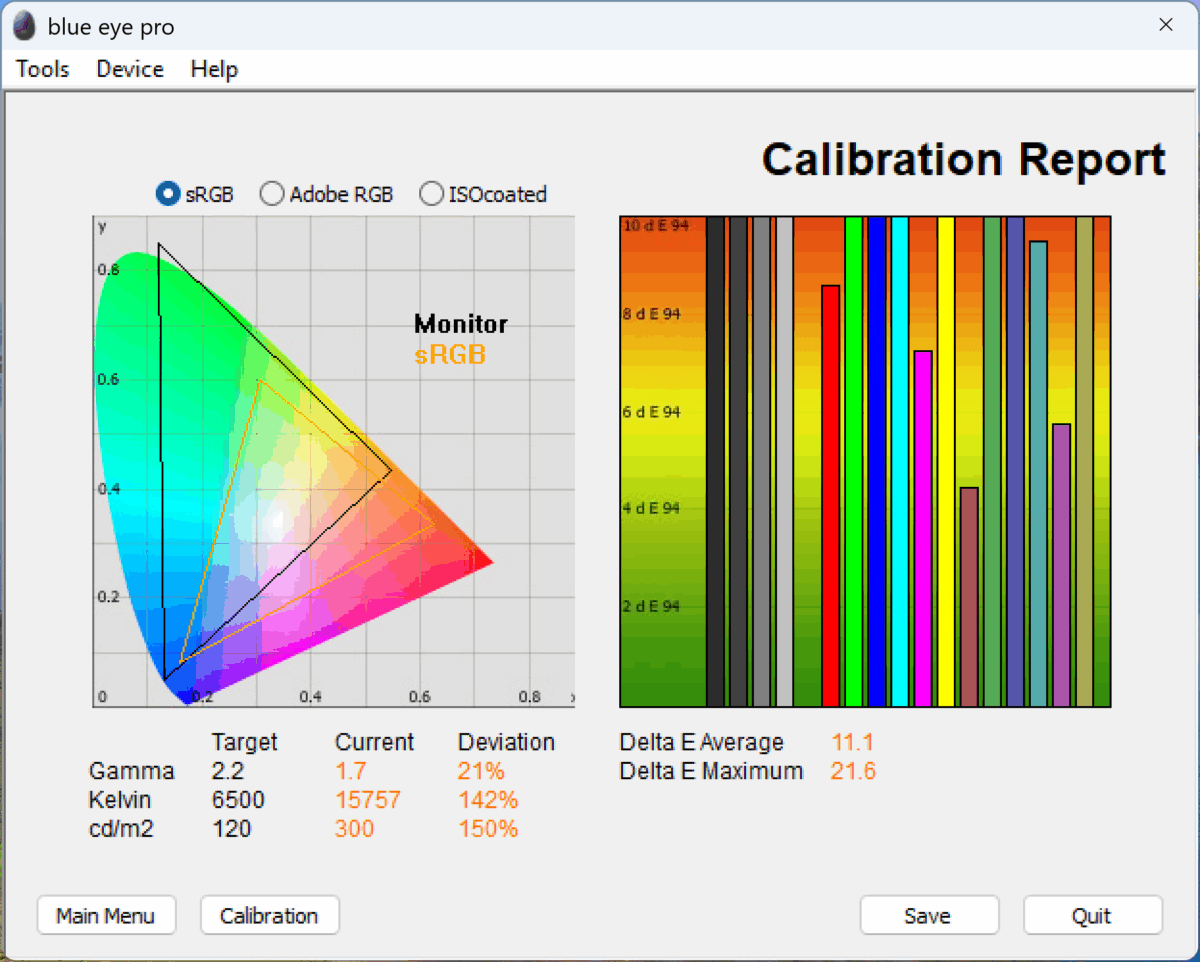Open the Tools menu
Image resolution: width=1200 pixels, height=962 pixels.
coord(41,69)
